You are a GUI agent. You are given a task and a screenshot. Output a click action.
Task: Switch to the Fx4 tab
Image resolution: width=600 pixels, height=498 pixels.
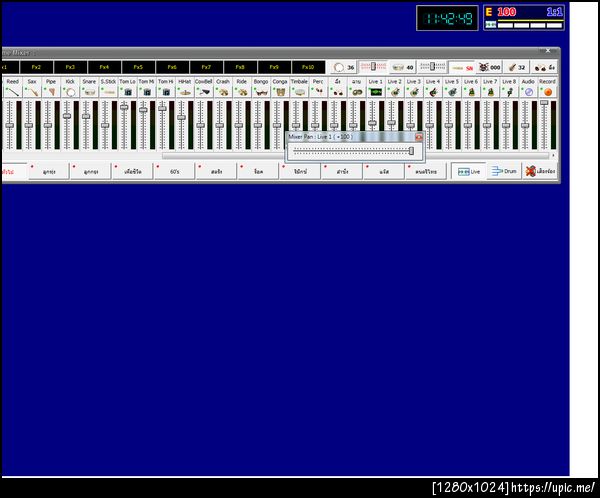pos(104,67)
